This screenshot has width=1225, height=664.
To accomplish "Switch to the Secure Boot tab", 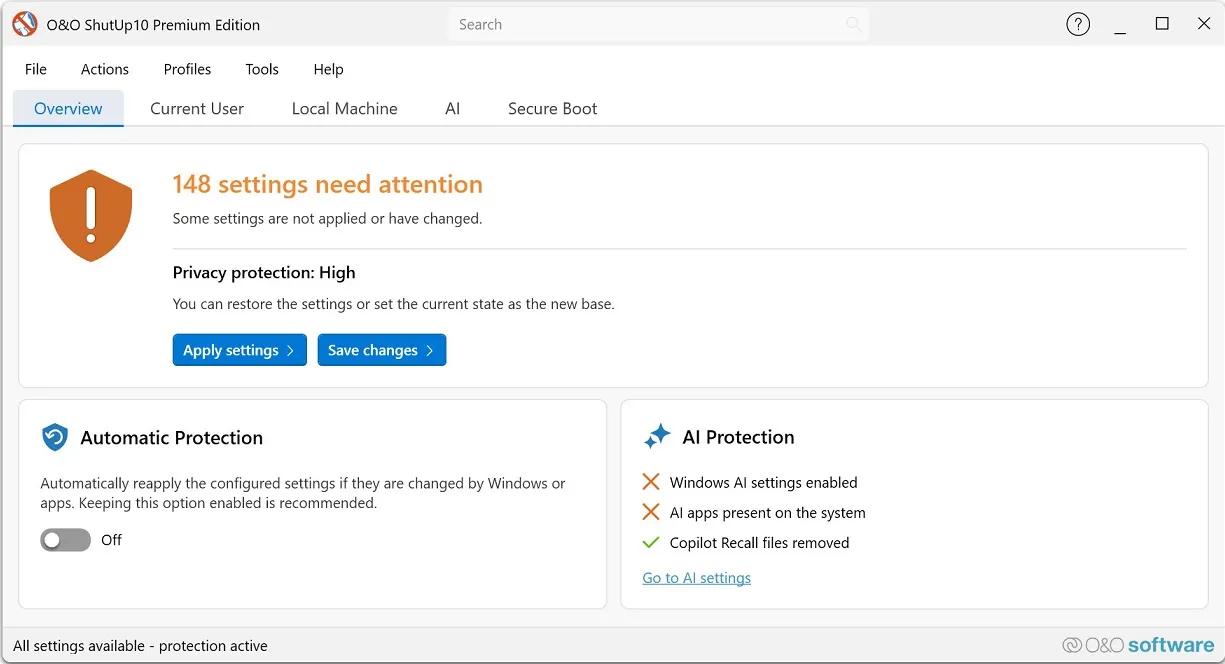I will click(x=553, y=108).
